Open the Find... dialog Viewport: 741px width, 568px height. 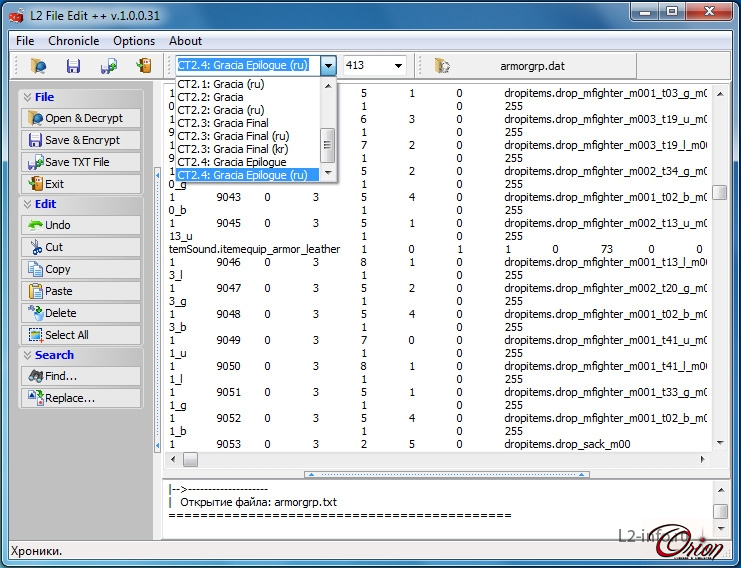click(x=81, y=376)
